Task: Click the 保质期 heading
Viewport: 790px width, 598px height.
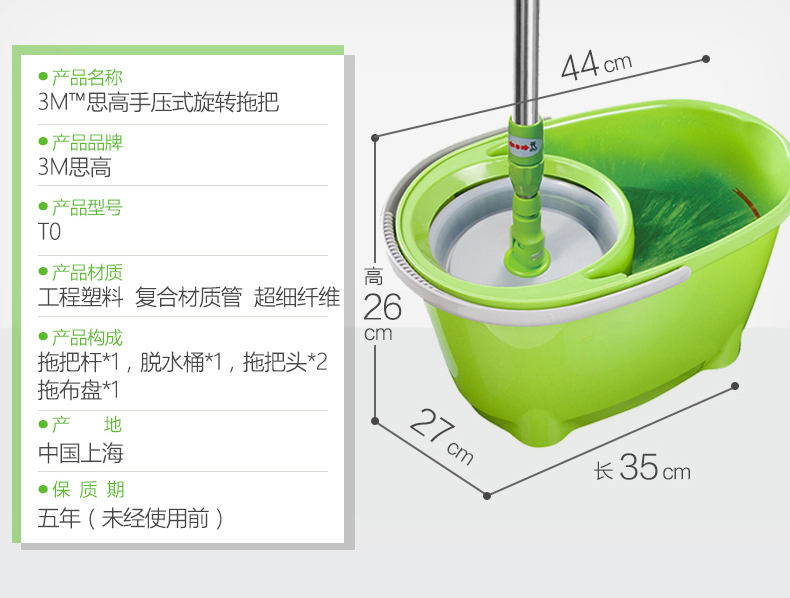Action: point(88,489)
